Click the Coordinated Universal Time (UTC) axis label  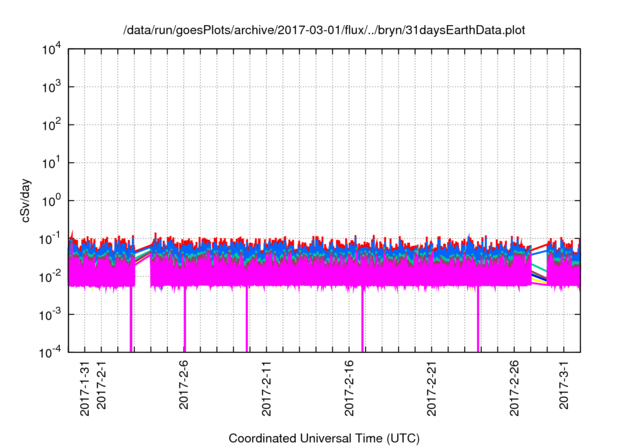324,439
